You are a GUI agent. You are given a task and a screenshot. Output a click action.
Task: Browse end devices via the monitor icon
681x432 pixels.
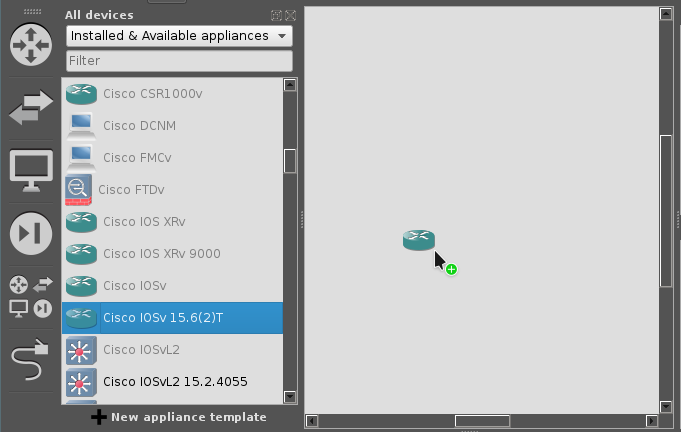click(31, 170)
